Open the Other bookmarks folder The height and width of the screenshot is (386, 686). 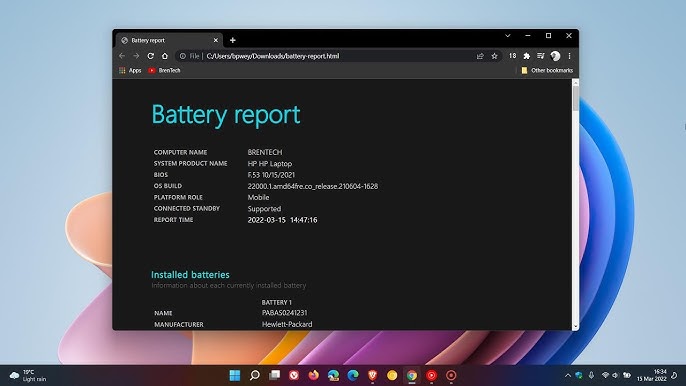coord(547,70)
